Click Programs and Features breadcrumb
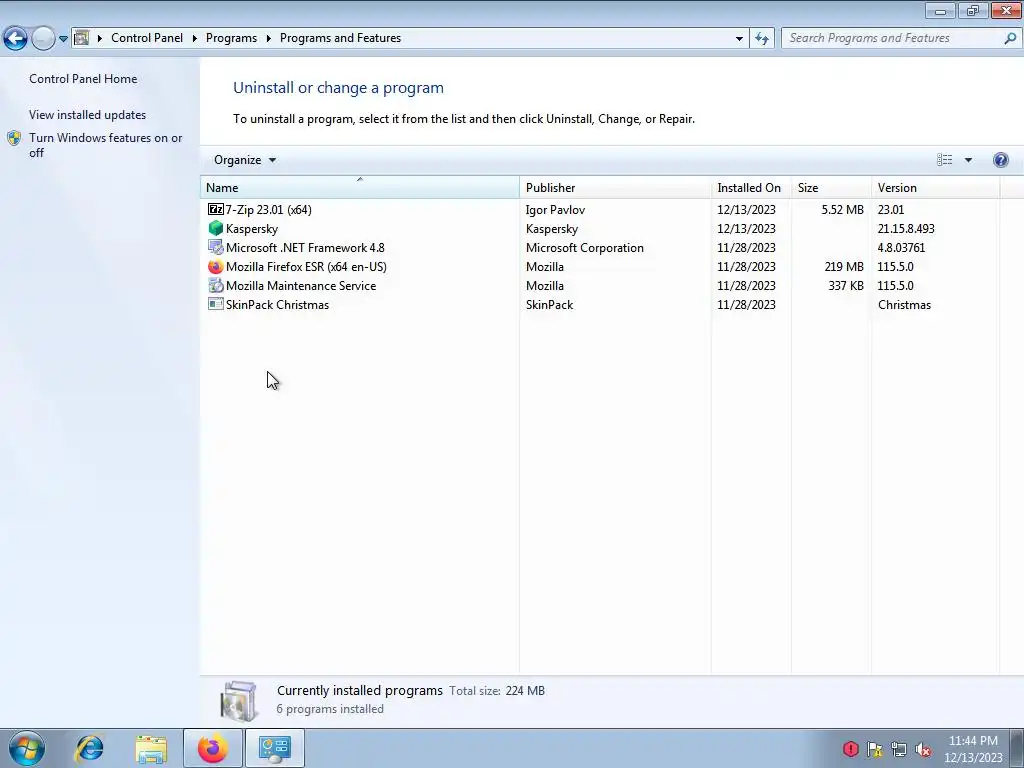Image resolution: width=1024 pixels, height=768 pixels. (340, 38)
